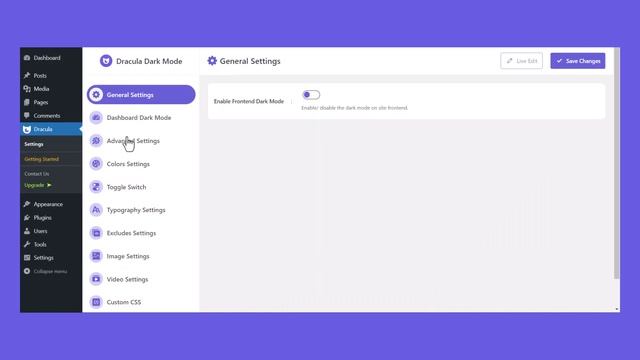
Task: Click the Image Settings icon
Action: tap(96, 256)
